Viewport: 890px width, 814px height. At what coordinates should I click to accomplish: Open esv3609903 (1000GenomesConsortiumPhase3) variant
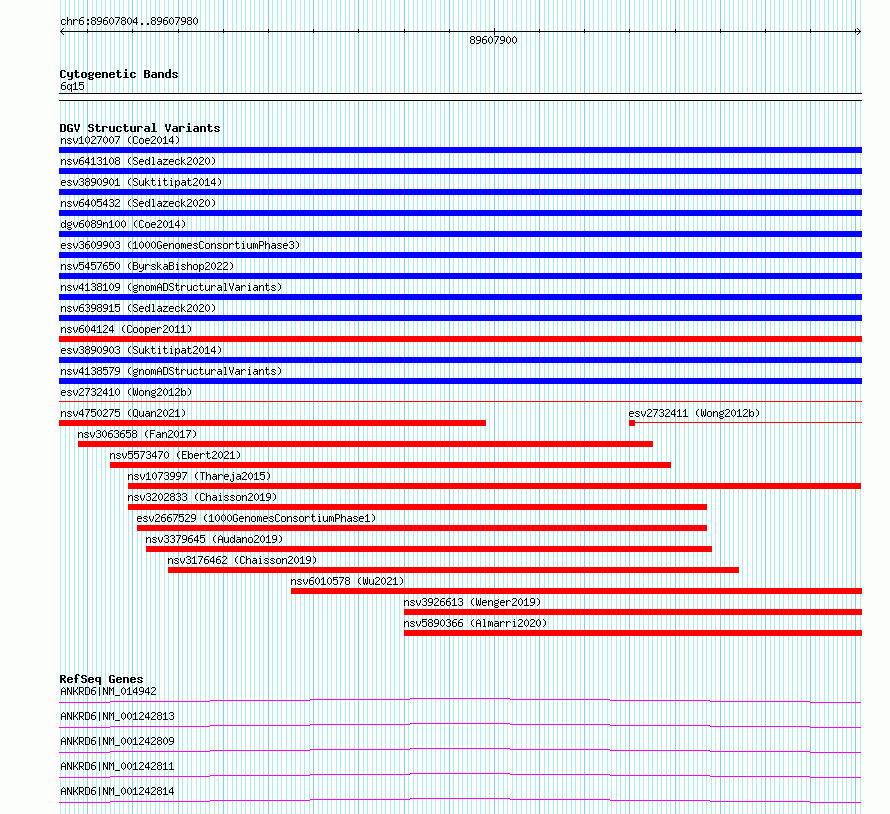click(180, 245)
